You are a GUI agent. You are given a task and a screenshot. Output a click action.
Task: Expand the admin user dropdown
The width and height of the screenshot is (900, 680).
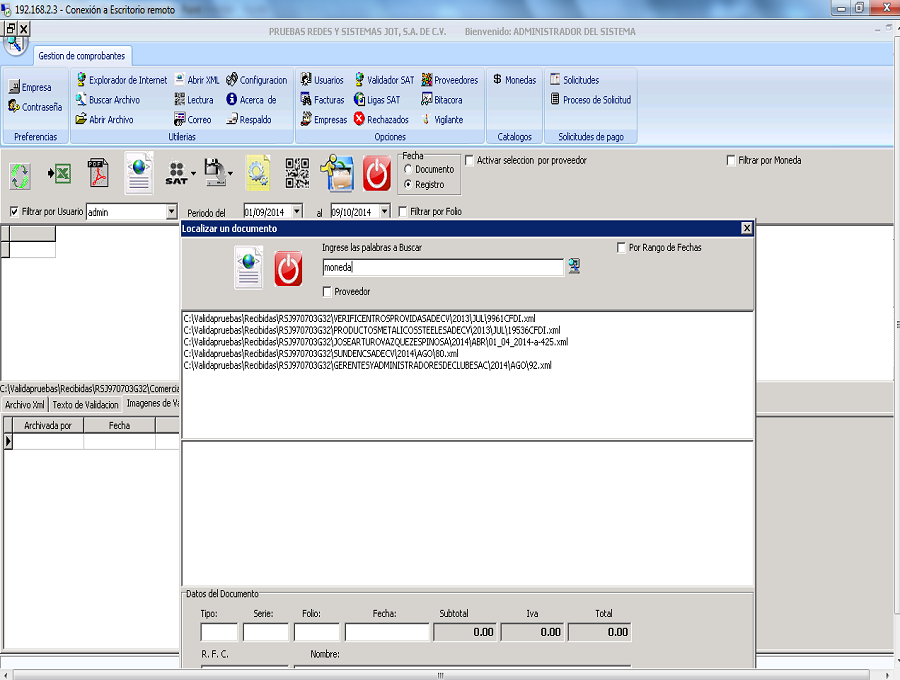(171, 212)
